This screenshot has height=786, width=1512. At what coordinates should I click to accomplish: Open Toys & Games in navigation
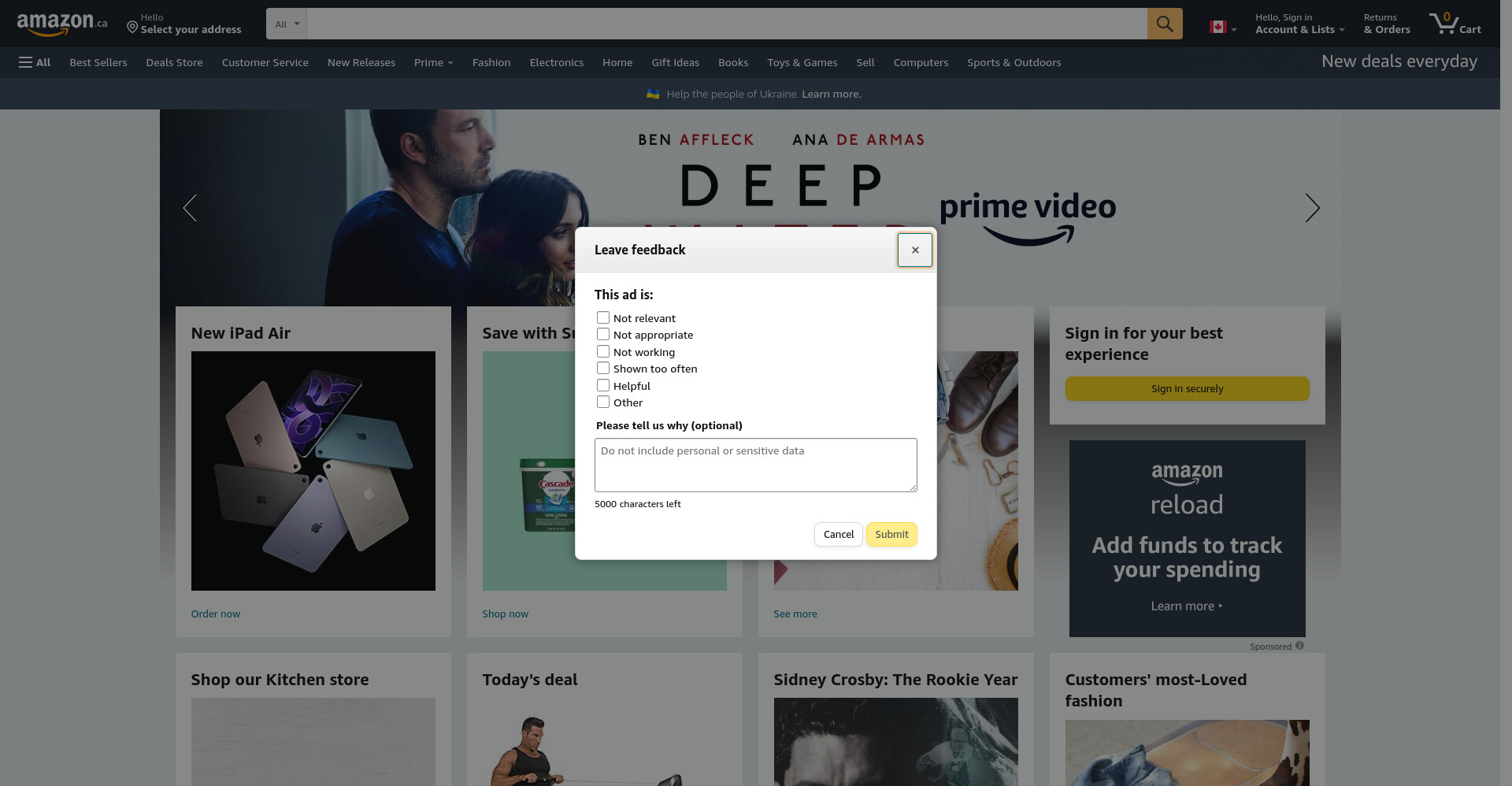[802, 62]
